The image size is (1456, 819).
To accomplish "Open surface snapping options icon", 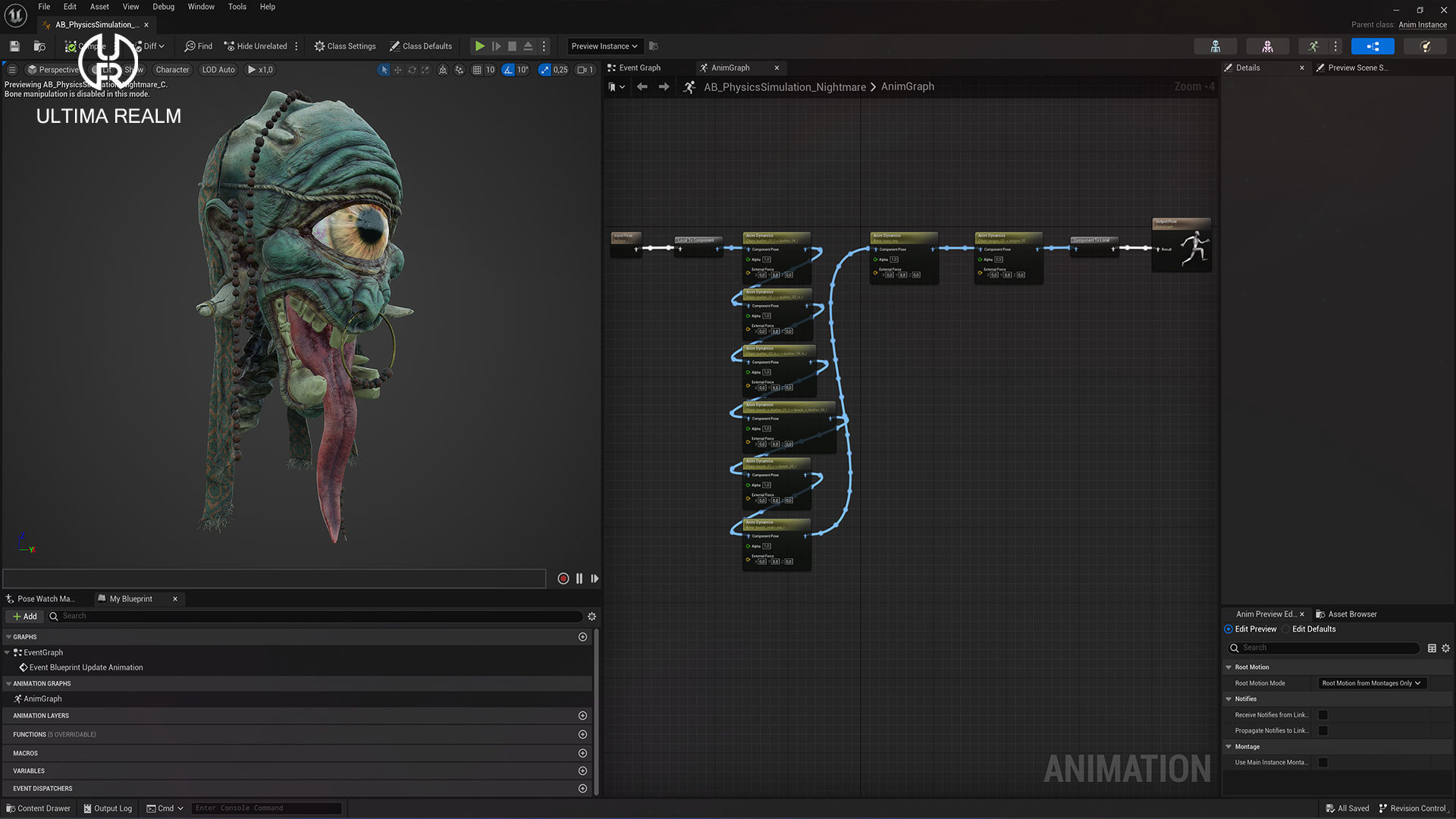I will pyautogui.click(x=460, y=70).
